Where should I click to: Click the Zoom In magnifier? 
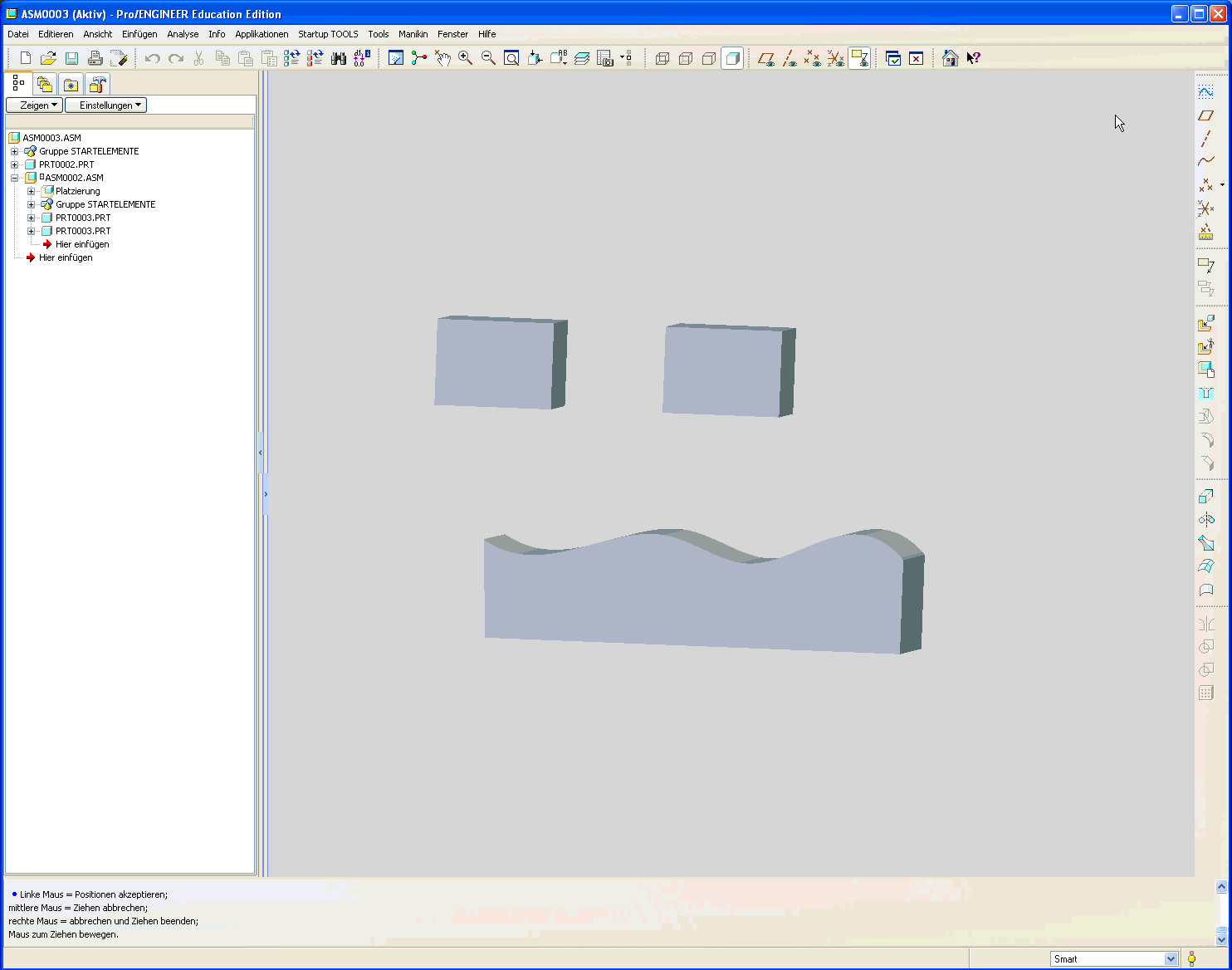pyautogui.click(x=465, y=58)
